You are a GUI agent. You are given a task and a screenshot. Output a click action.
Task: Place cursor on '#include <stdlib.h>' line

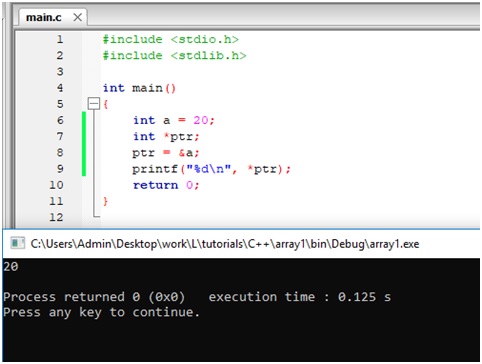[174, 55]
